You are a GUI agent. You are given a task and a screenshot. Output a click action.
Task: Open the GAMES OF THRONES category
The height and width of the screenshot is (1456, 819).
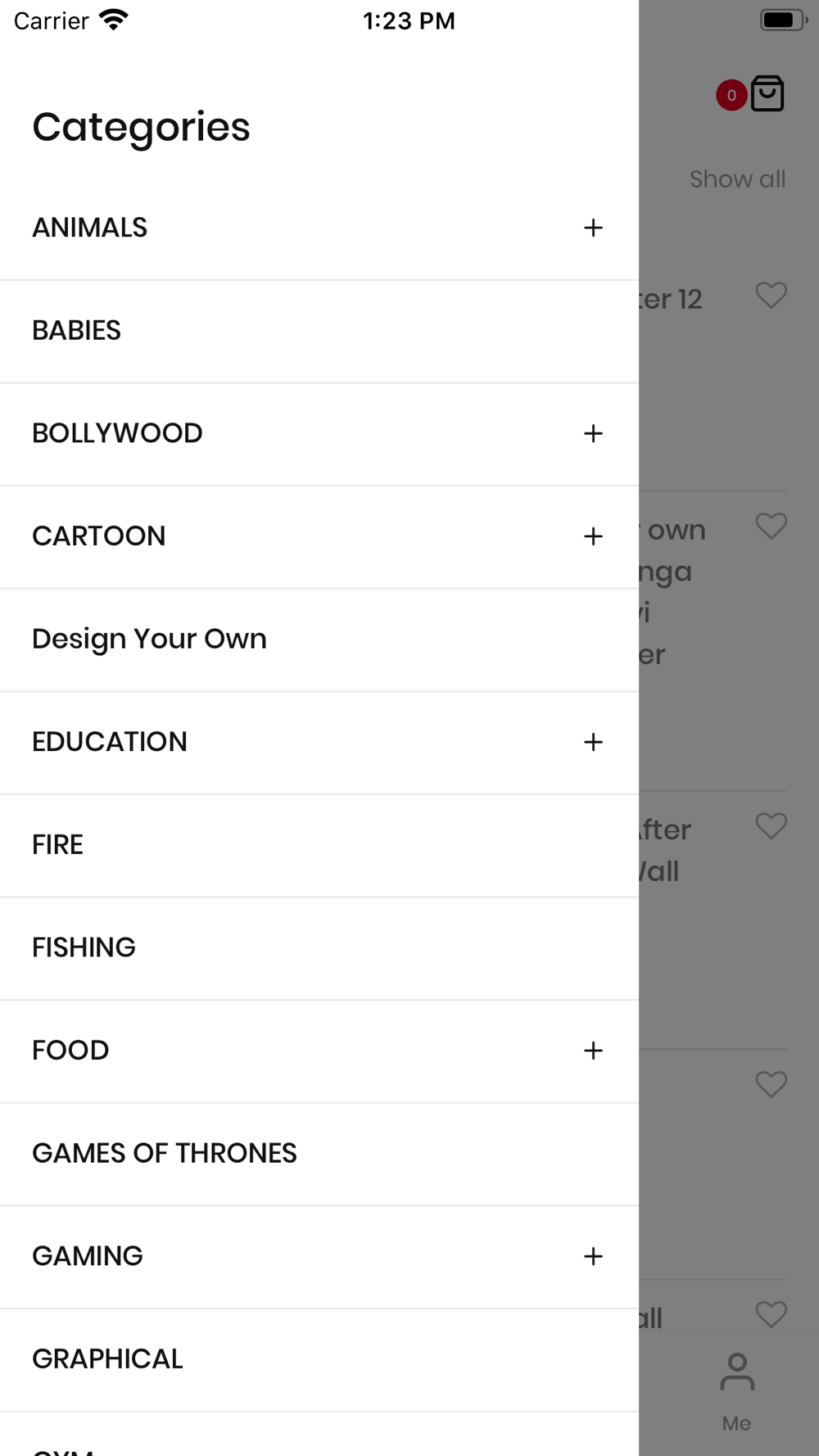coord(319,1154)
